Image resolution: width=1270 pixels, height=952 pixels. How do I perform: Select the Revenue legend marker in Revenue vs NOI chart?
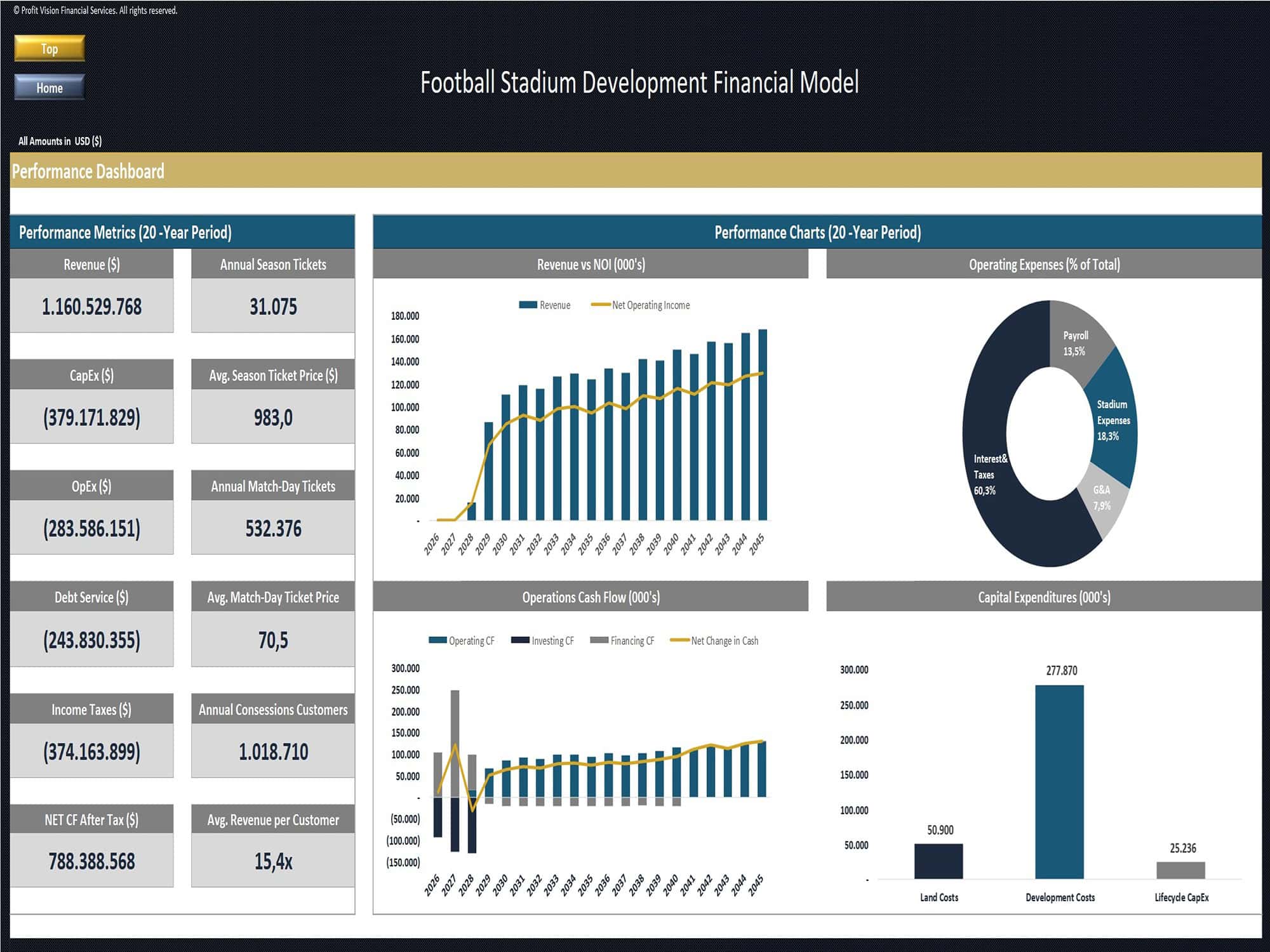point(528,305)
